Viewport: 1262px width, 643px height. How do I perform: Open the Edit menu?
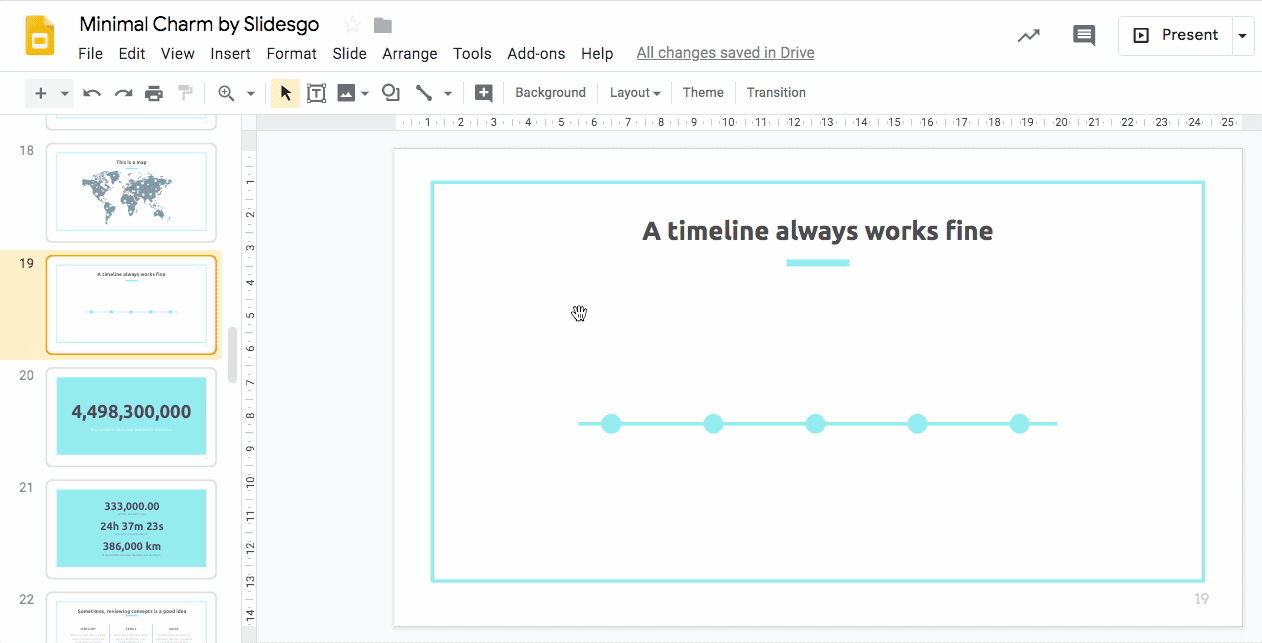(132, 54)
